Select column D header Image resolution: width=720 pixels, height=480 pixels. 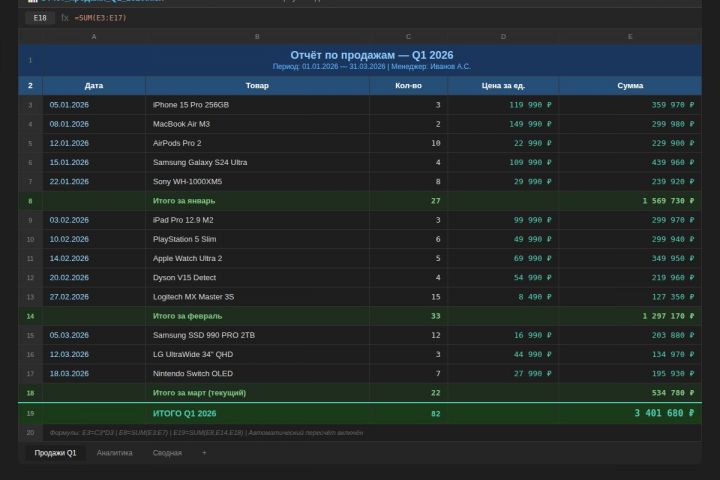coord(503,36)
